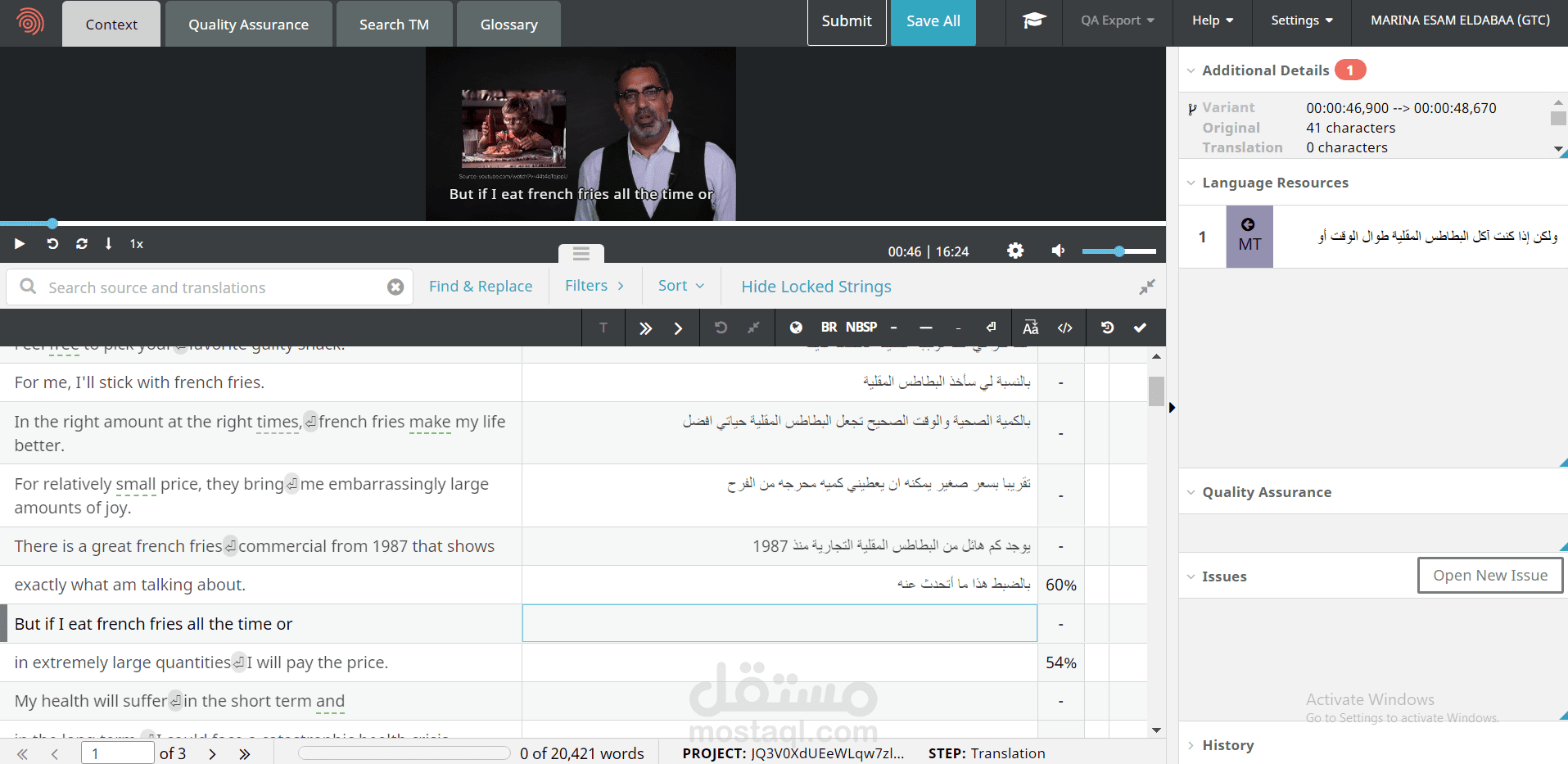
Task: Open the Help menu
Action: point(1213,20)
